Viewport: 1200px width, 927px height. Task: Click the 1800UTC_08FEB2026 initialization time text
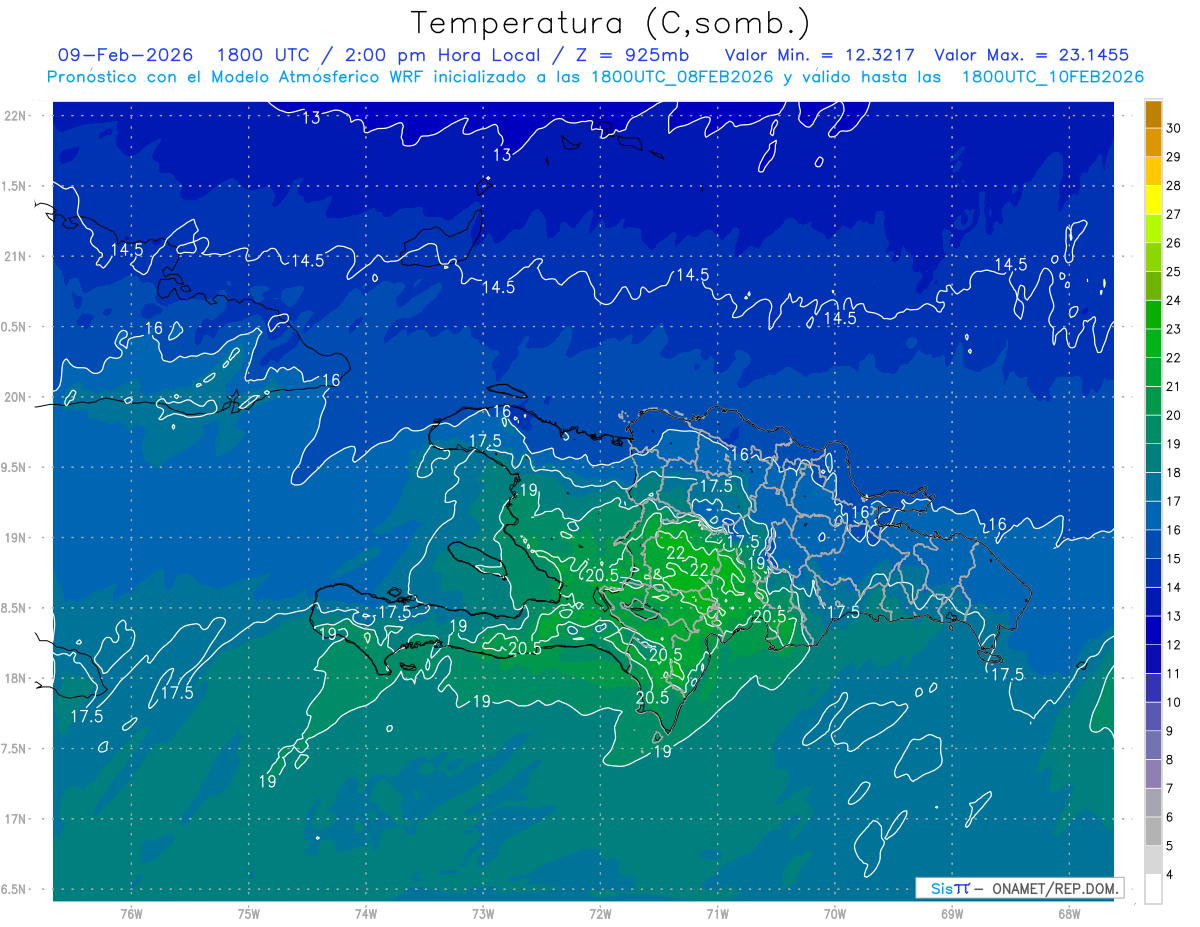(x=682, y=77)
